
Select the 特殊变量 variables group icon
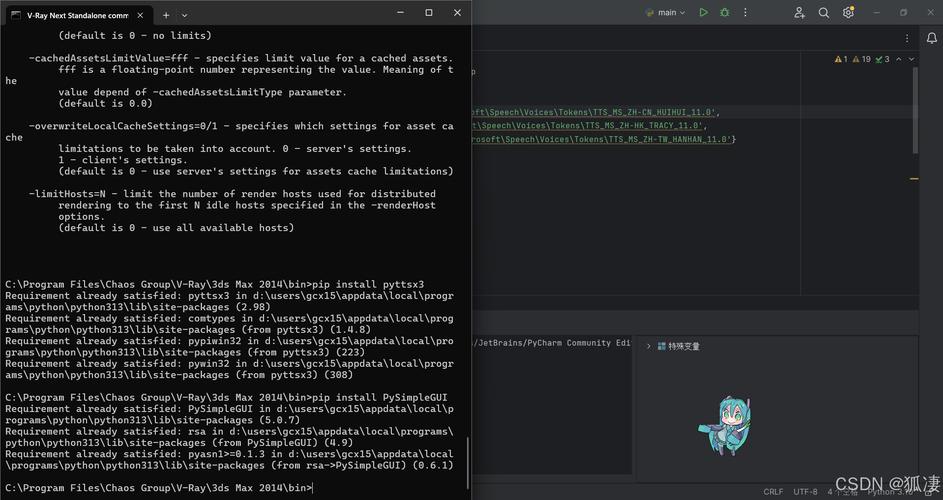tap(662, 346)
